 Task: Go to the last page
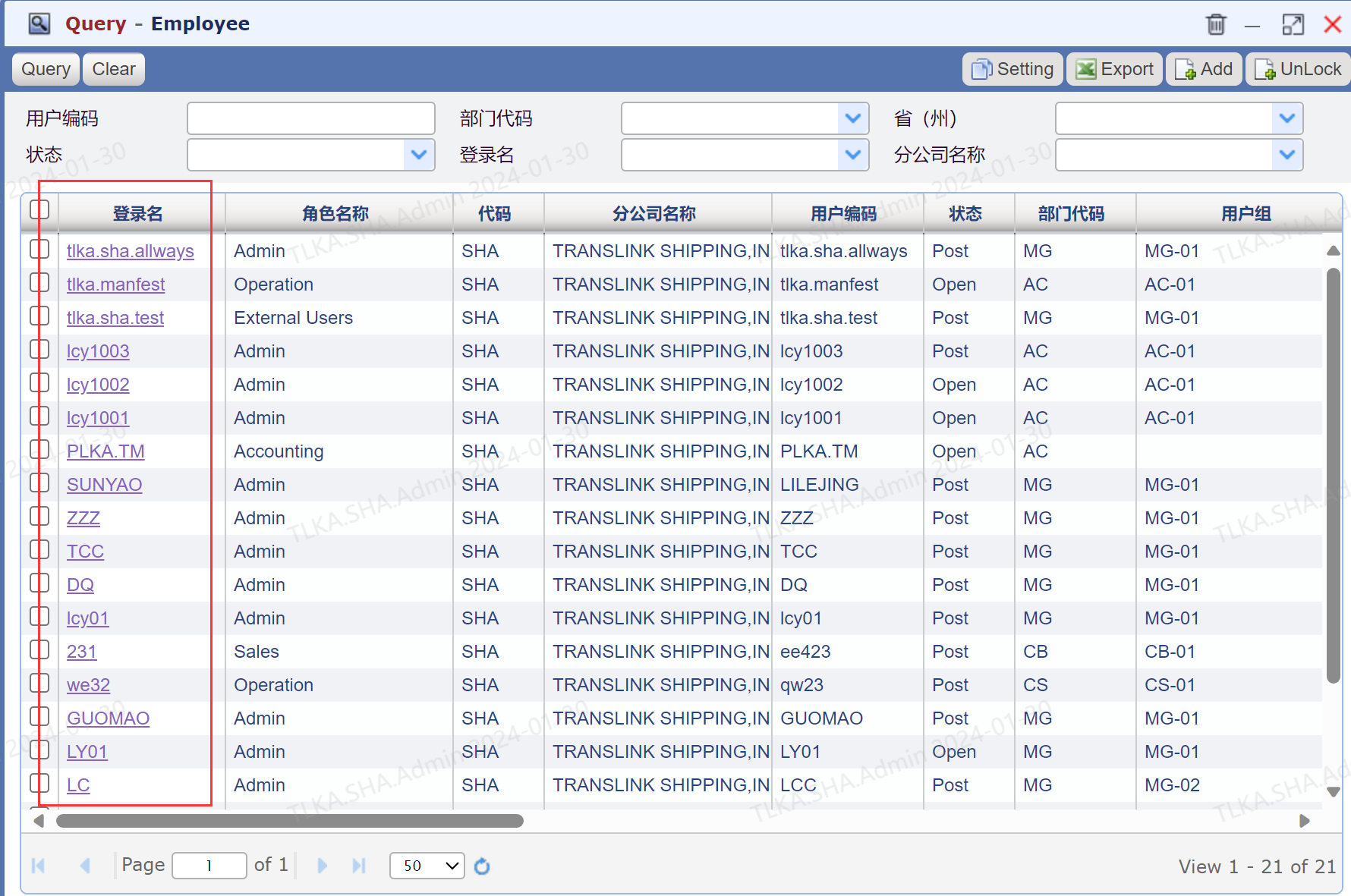tap(359, 866)
